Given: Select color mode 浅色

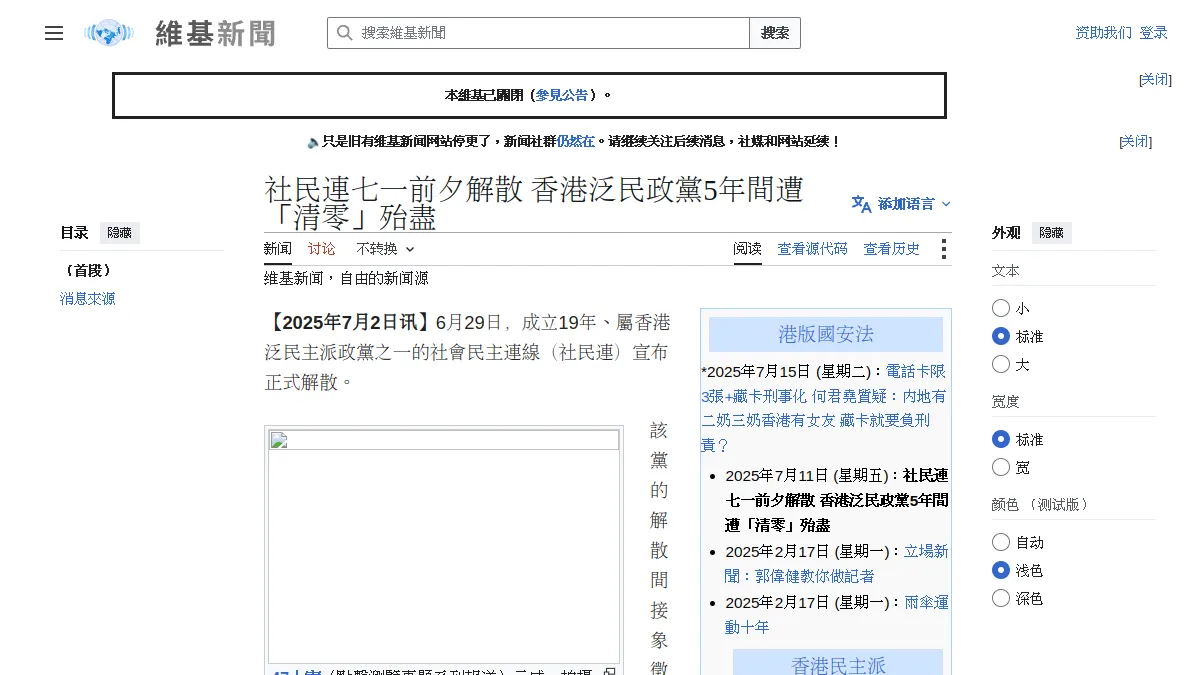Looking at the screenshot, I should point(1001,570).
